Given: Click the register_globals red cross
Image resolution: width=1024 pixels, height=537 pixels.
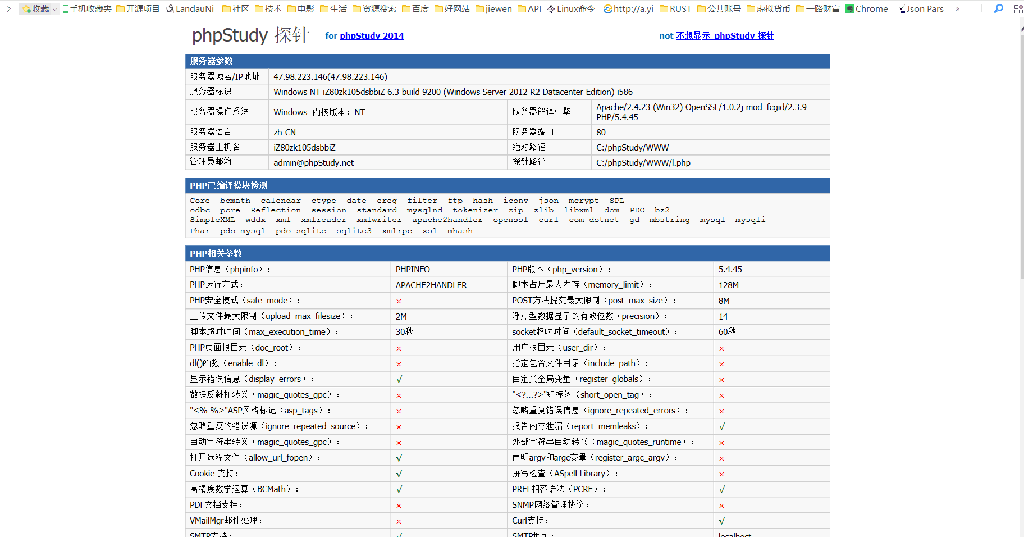Looking at the screenshot, I should [x=722, y=380].
